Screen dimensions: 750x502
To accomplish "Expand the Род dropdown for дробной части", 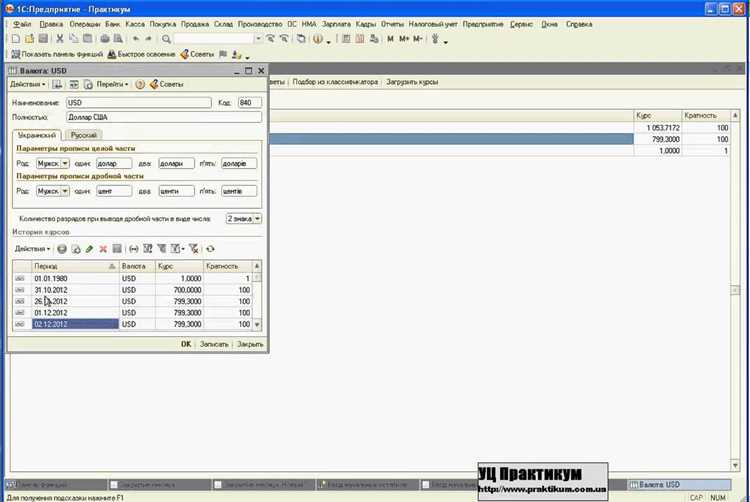I will coord(65,191).
